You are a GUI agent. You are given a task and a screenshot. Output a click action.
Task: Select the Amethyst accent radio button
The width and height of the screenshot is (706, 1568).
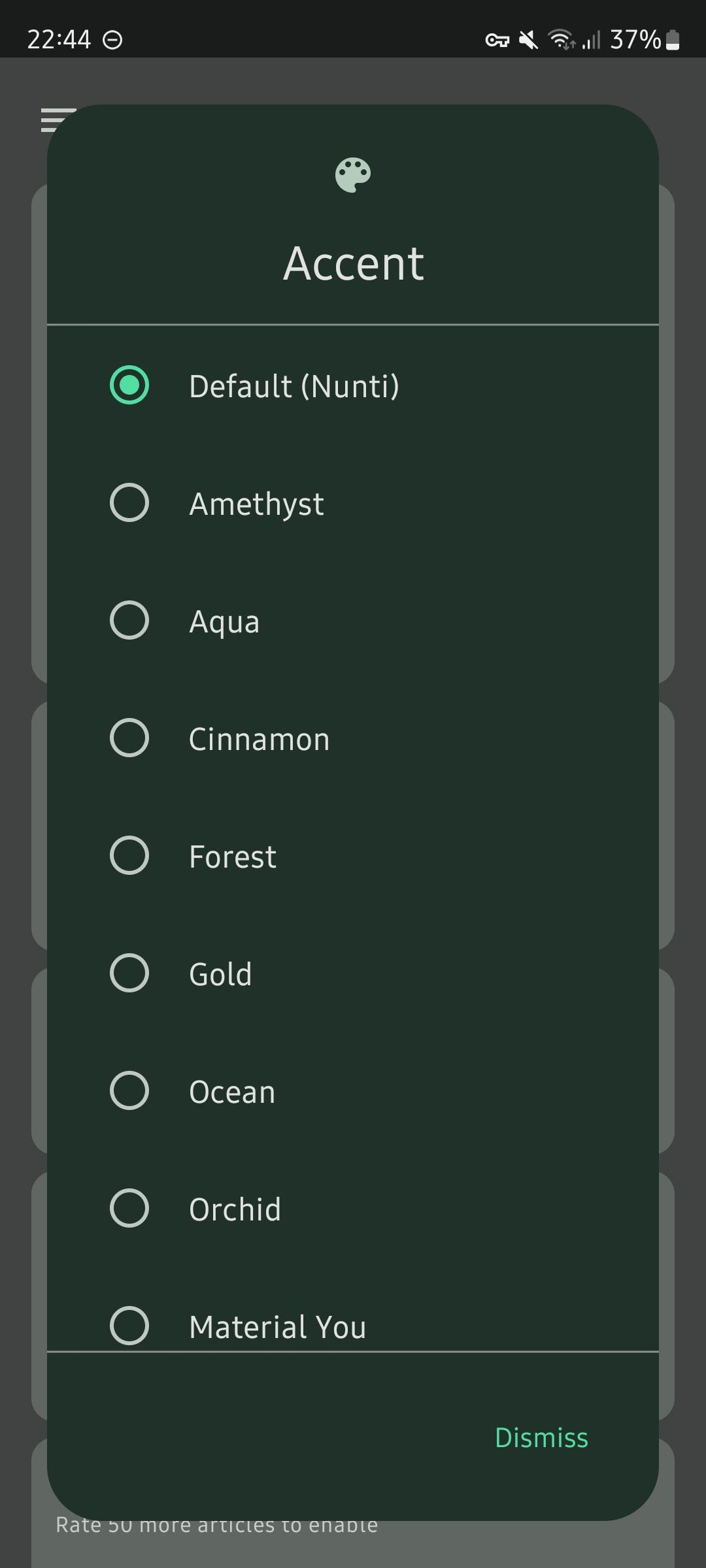[129, 502]
